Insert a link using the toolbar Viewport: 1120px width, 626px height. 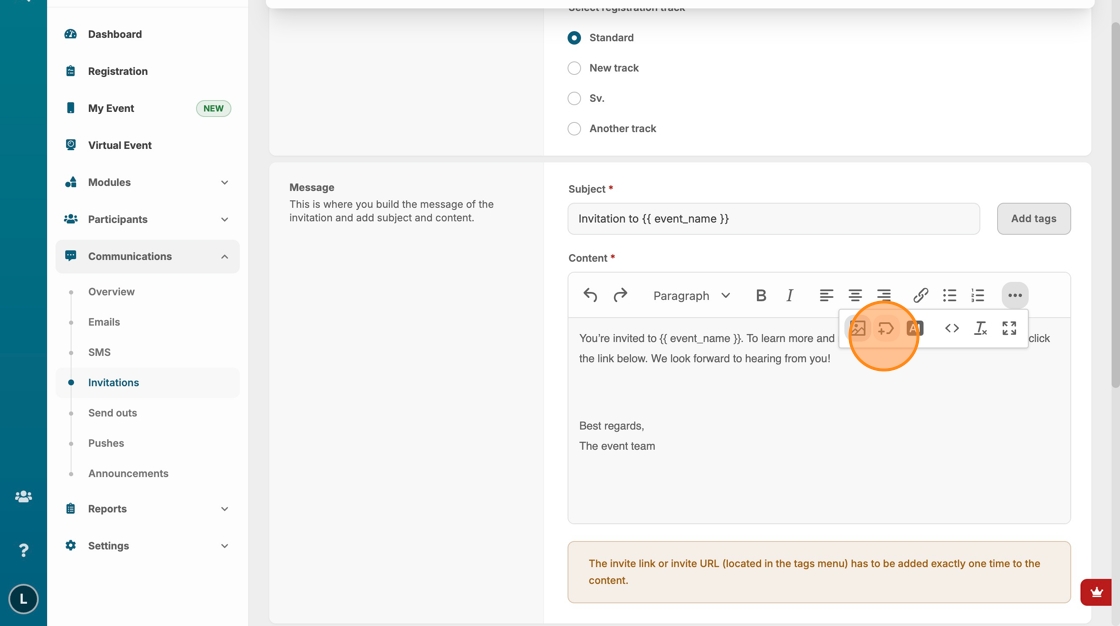[x=921, y=296]
